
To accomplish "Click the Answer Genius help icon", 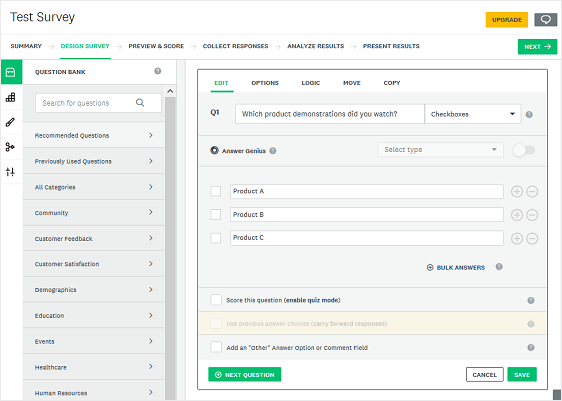I will pyautogui.click(x=273, y=151).
